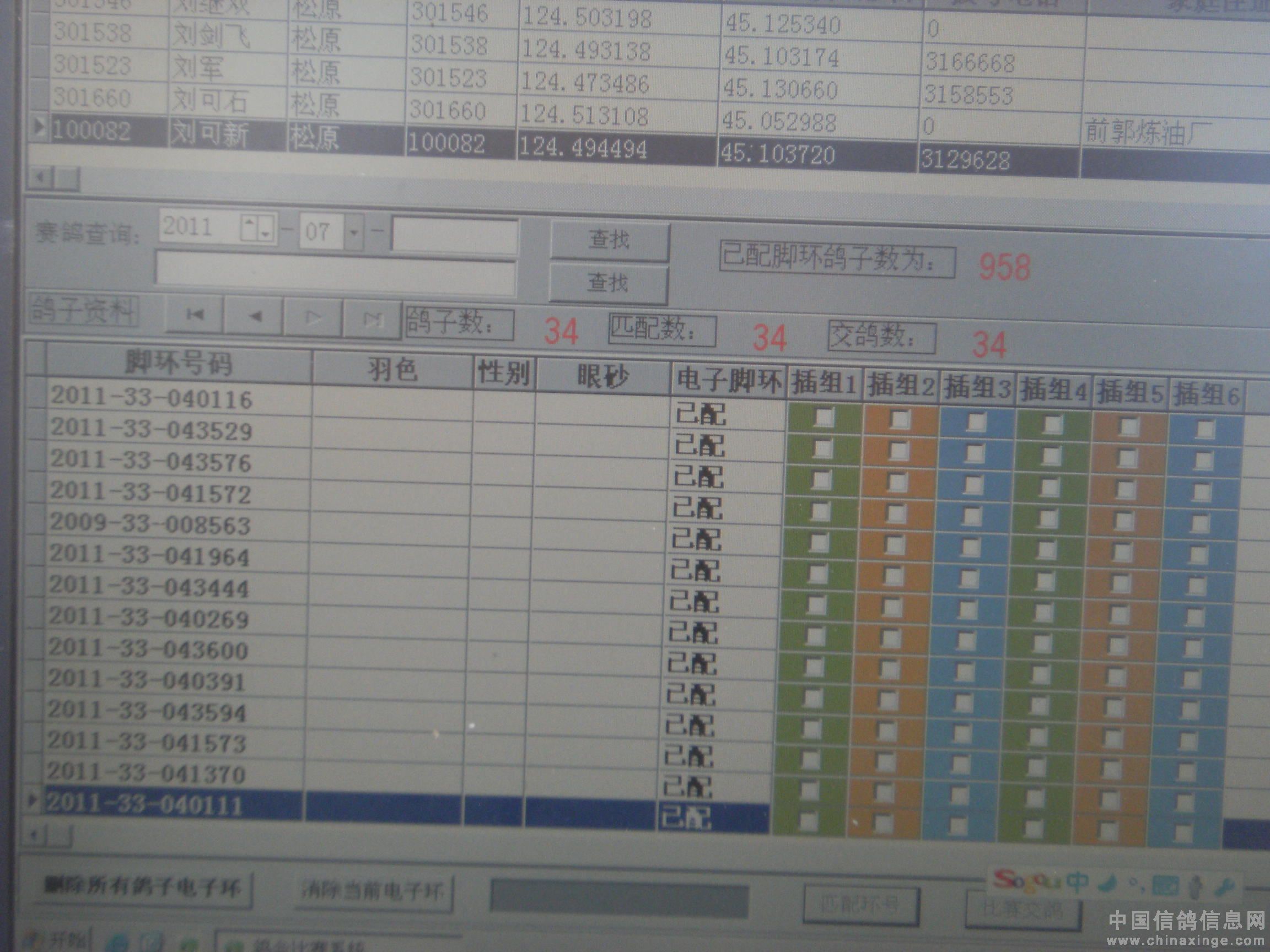Click the empty ring number input after 07
Screen dimensions: 1270x952
coord(455,235)
